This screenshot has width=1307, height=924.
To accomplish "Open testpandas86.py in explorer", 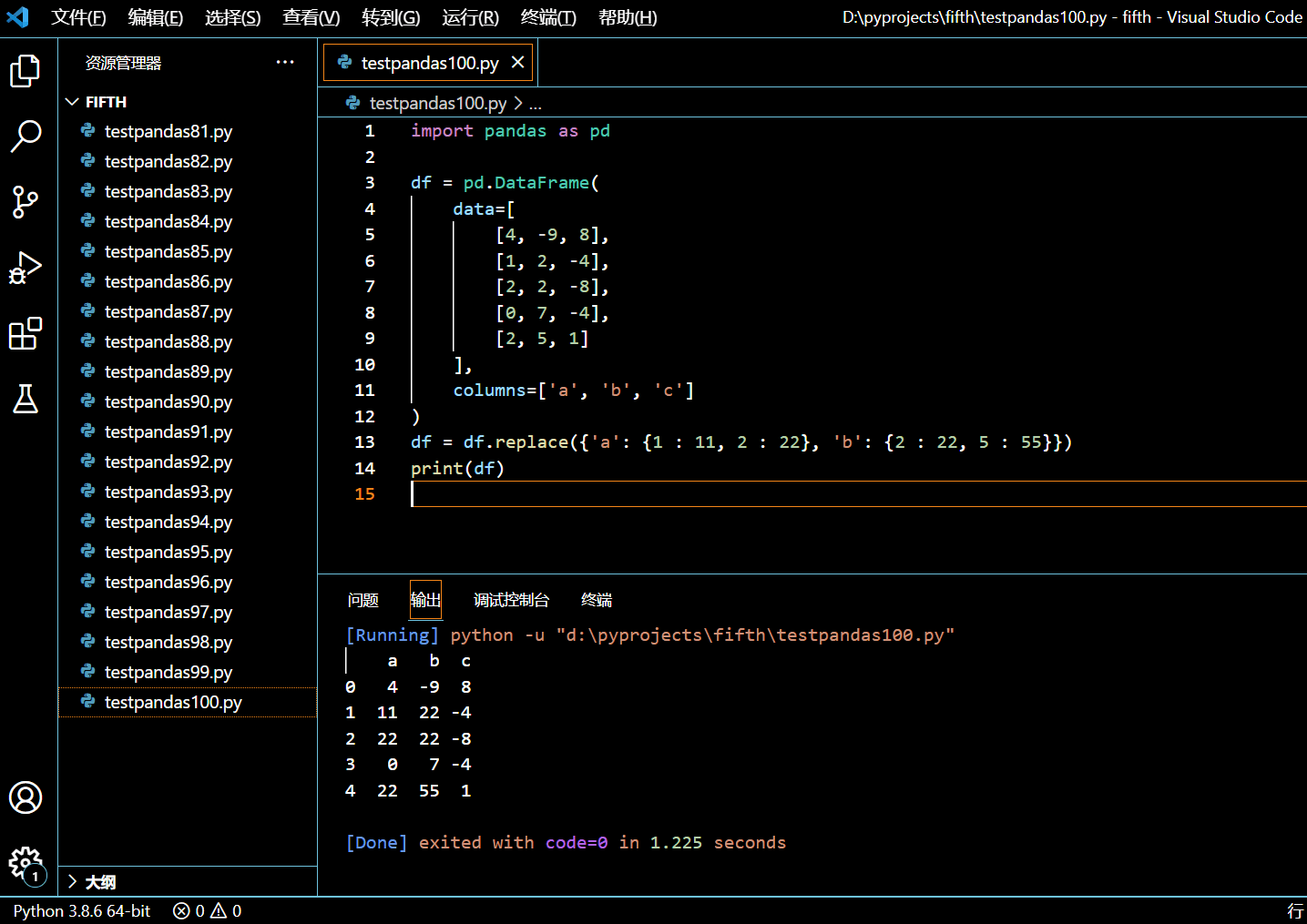I will pyautogui.click(x=188, y=281).
